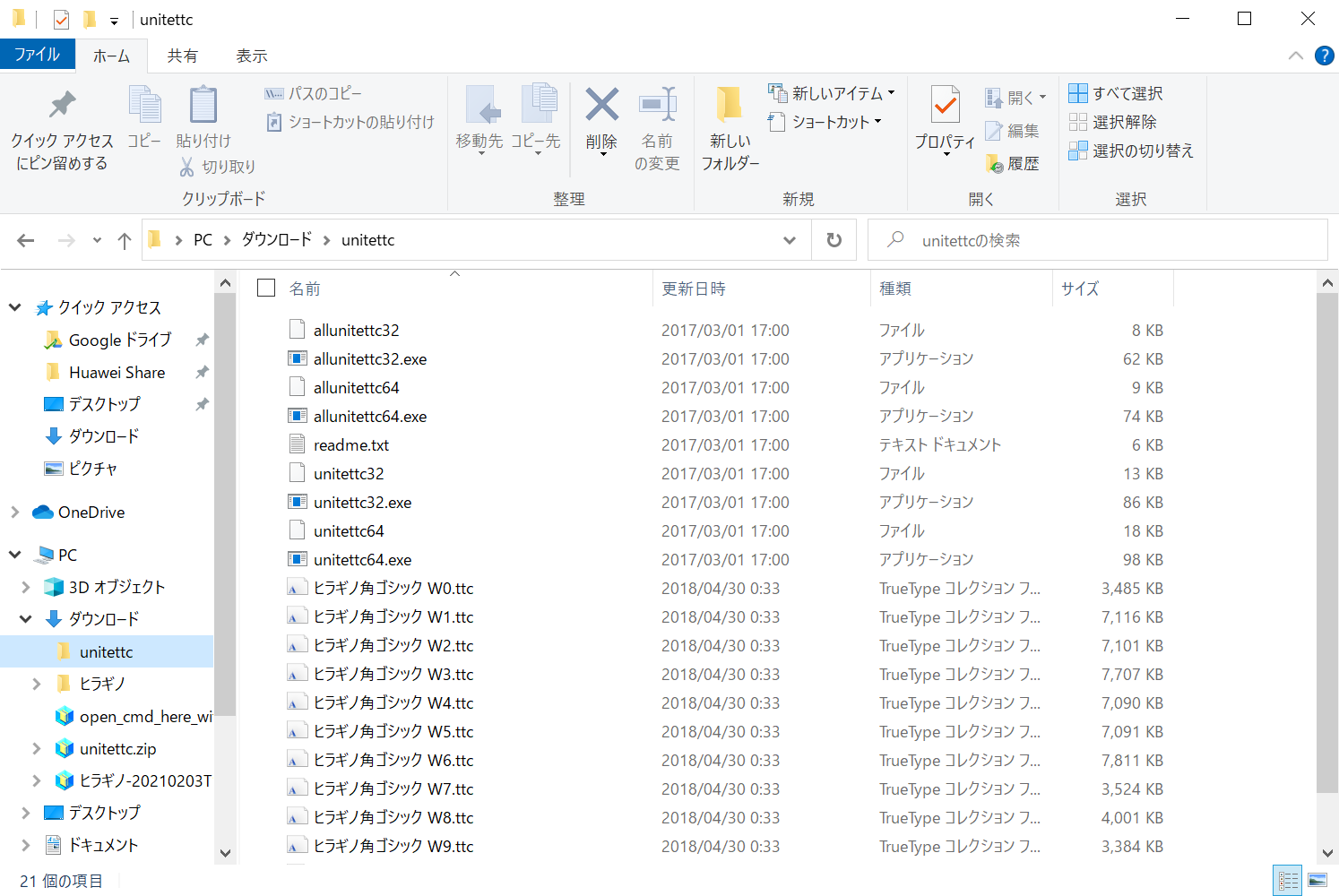Viewport: 1339px width, 896px height.
Task: Go back with the left arrow
Action: 26,240
